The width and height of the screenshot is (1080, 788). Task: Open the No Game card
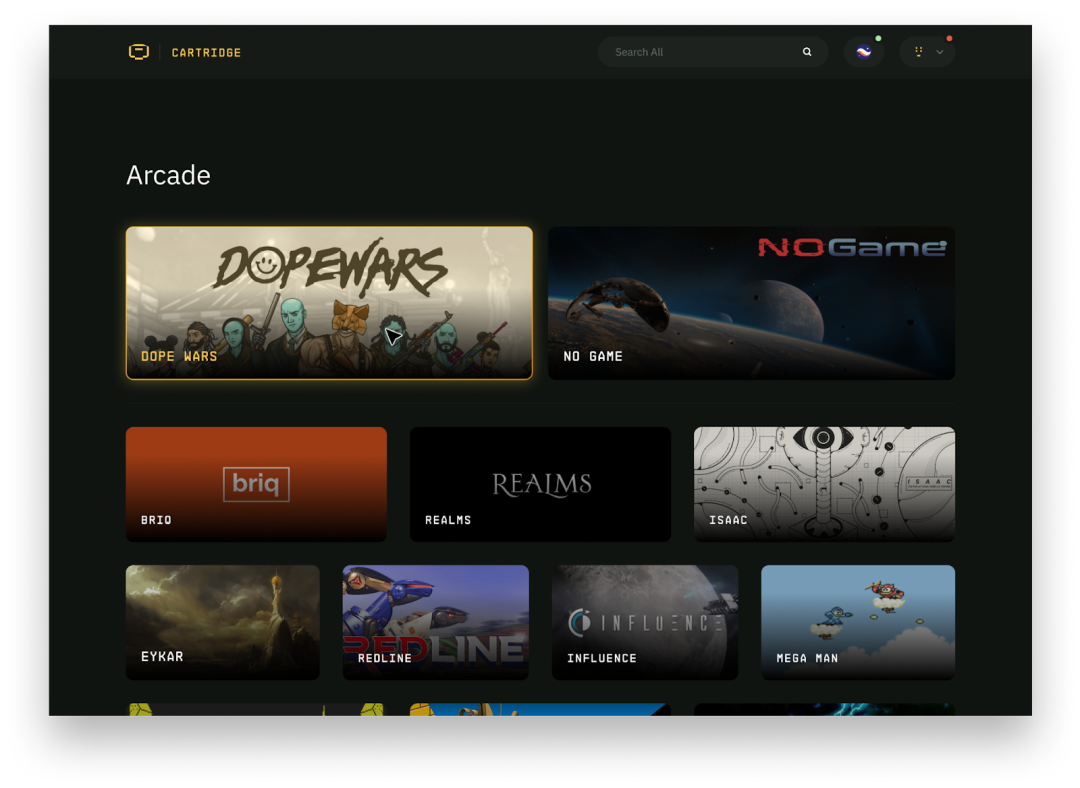coord(751,303)
